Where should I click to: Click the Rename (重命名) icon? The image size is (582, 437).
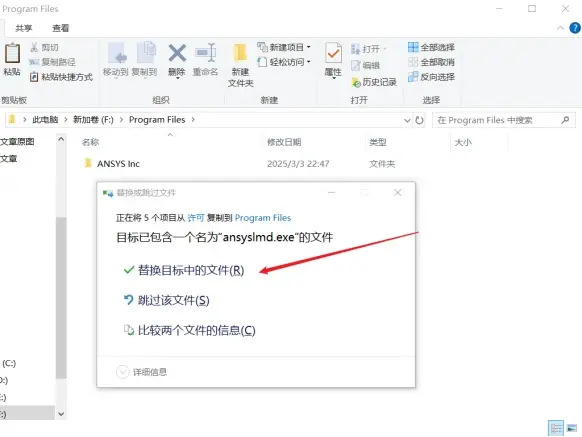[205, 53]
